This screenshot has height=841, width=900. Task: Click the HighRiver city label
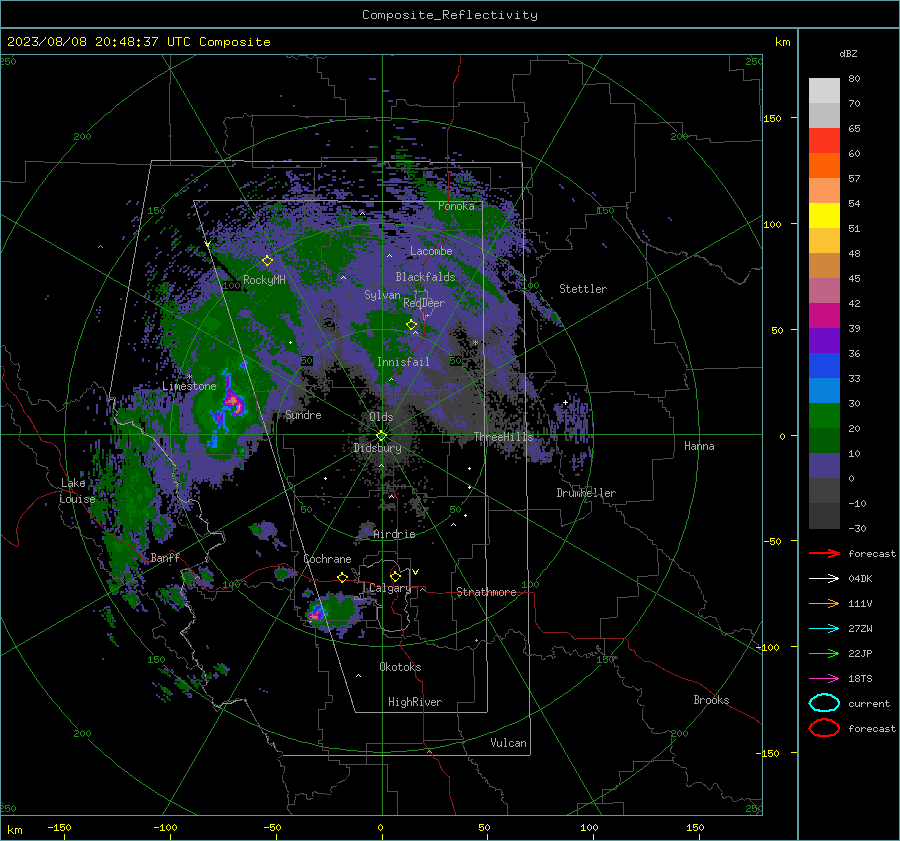(415, 702)
